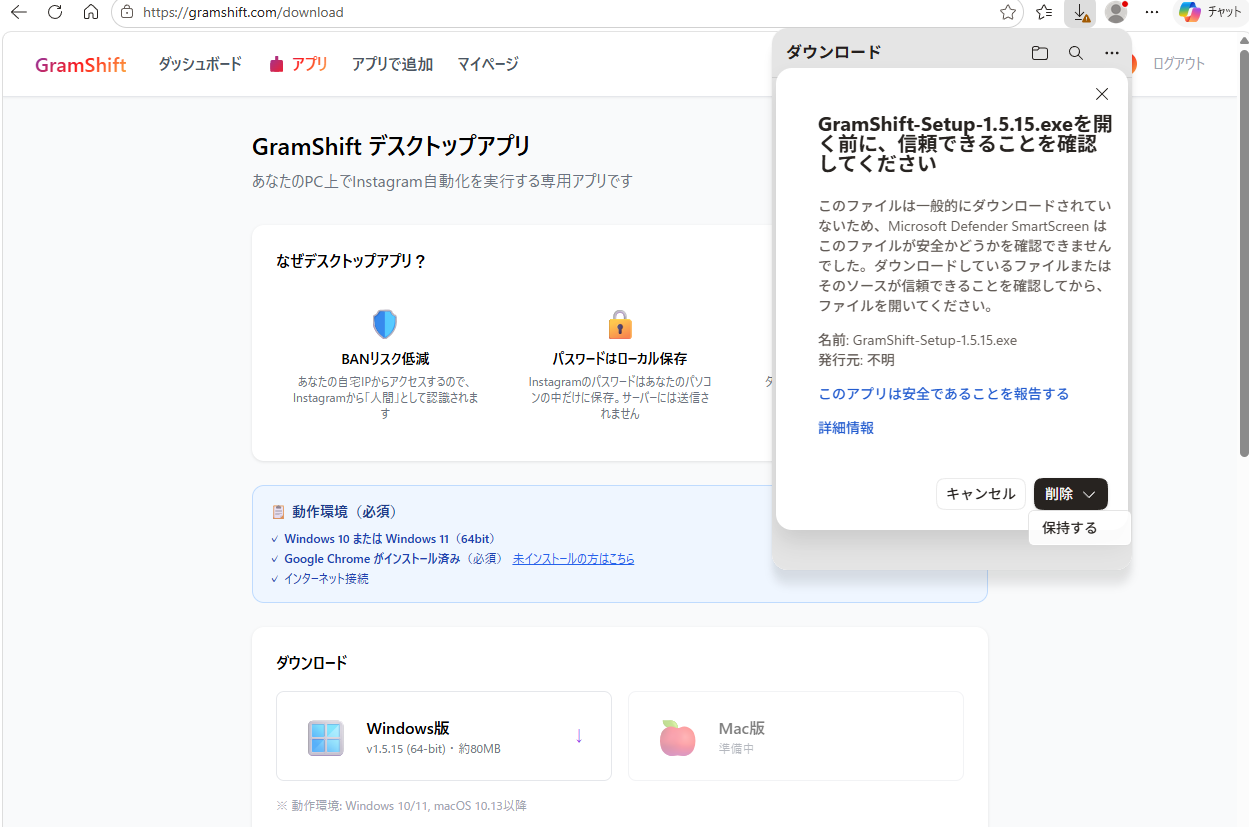Screen dimensions: 1249x827
Task: Click the インターネット接続 requirement line
Action: click(x=326, y=579)
